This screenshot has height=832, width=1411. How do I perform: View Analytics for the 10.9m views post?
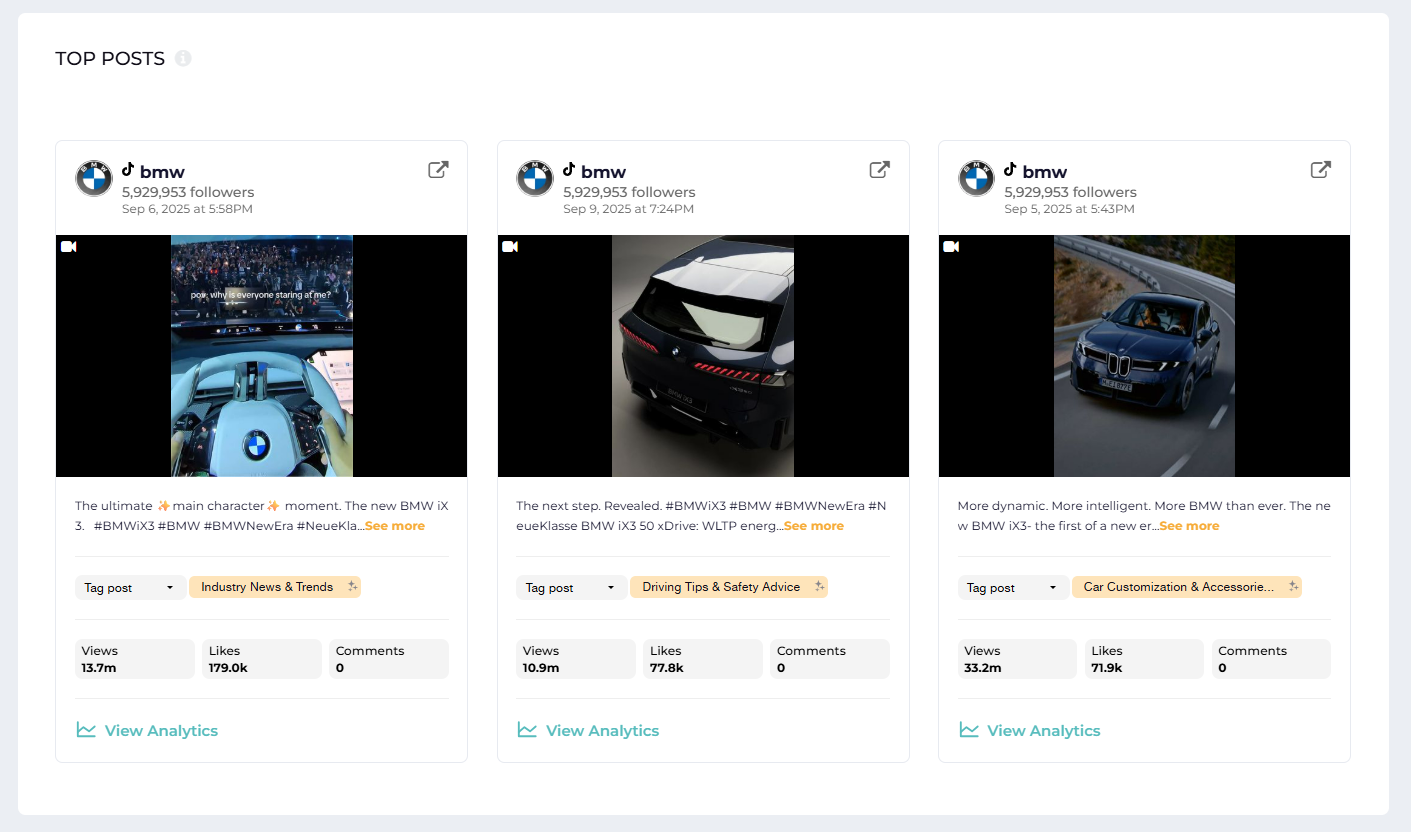[x=589, y=731]
